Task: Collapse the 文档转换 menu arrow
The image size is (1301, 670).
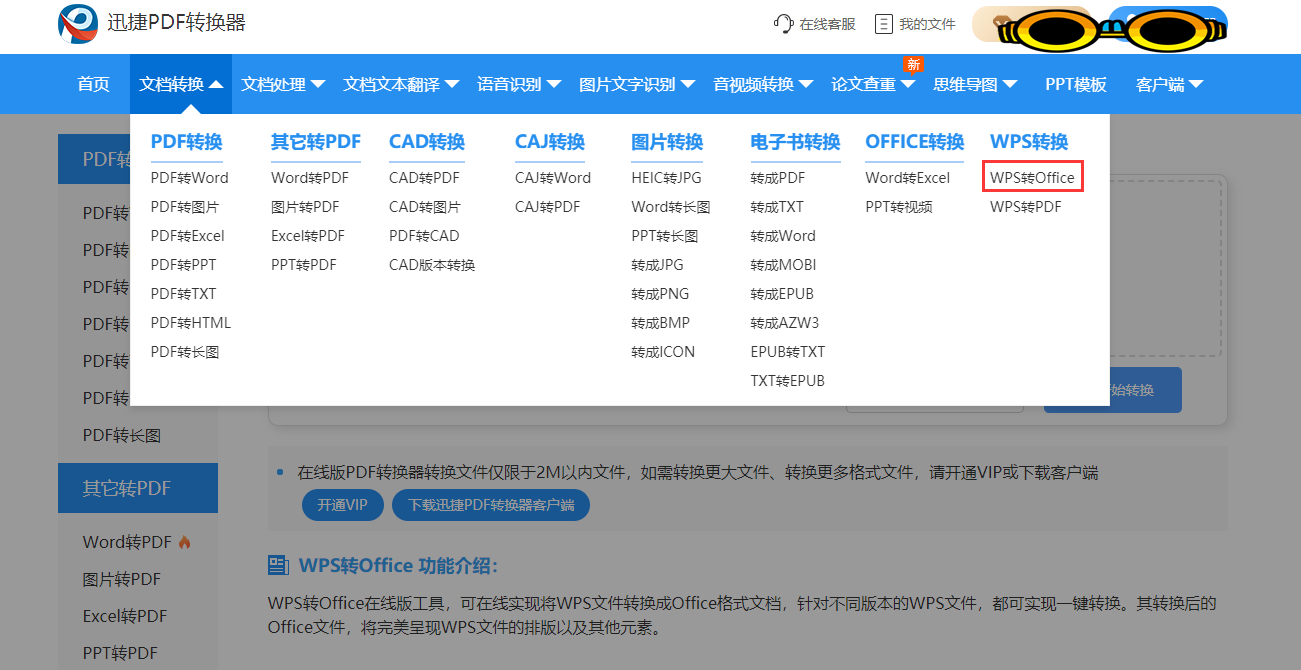Action: pos(216,85)
